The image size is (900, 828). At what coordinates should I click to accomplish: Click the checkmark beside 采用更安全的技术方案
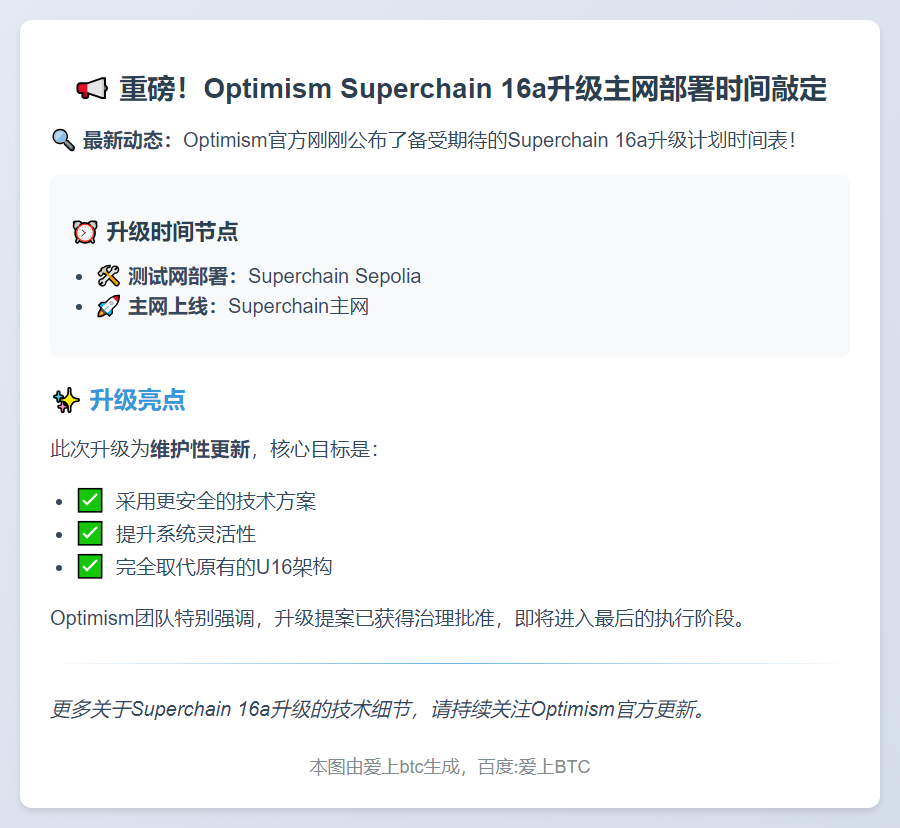point(90,500)
